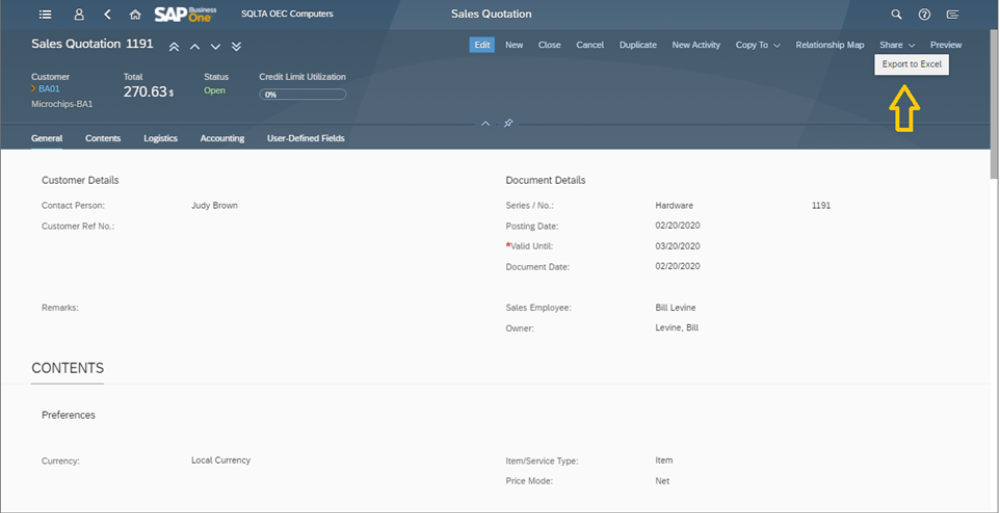The width and height of the screenshot is (1000, 513).
Task: Click the Hardware series value
Action: point(674,205)
